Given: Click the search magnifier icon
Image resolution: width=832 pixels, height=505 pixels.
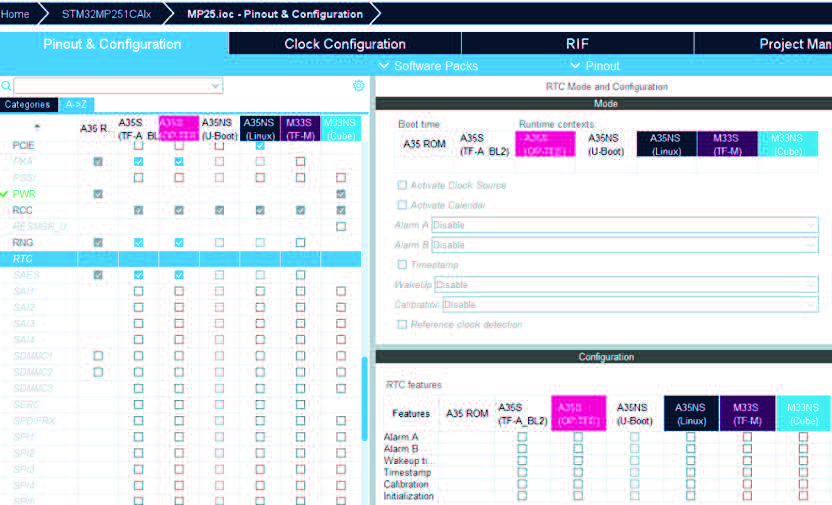Looking at the screenshot, I should (6, 86).
